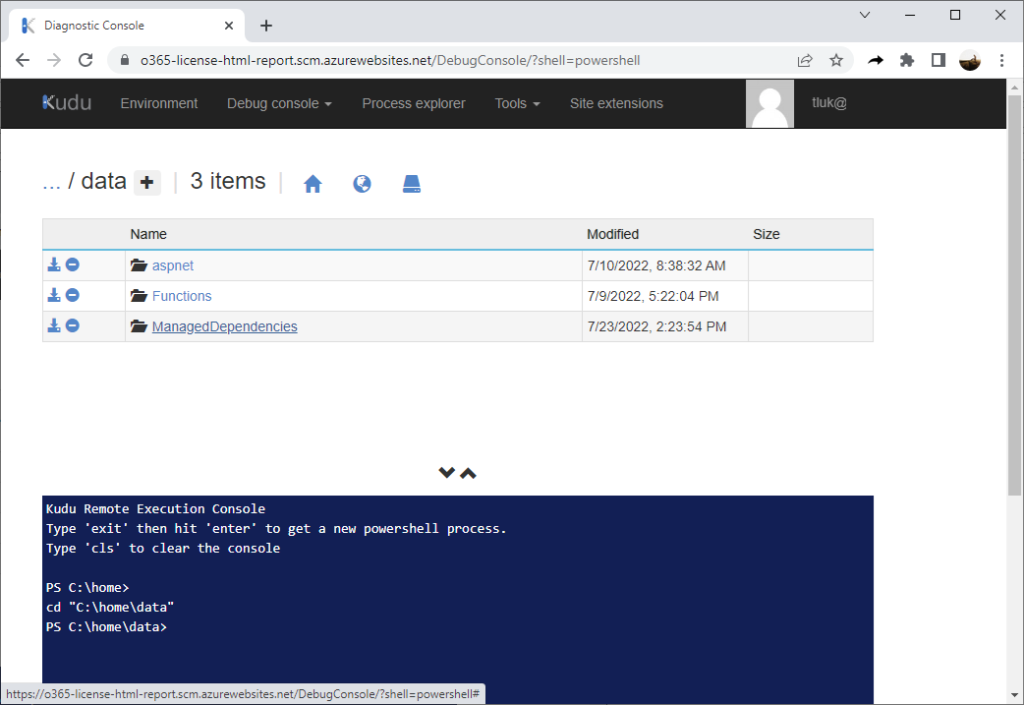Open a new browser tab
This screenshot has height=705, width=1024.
point(266,25)
